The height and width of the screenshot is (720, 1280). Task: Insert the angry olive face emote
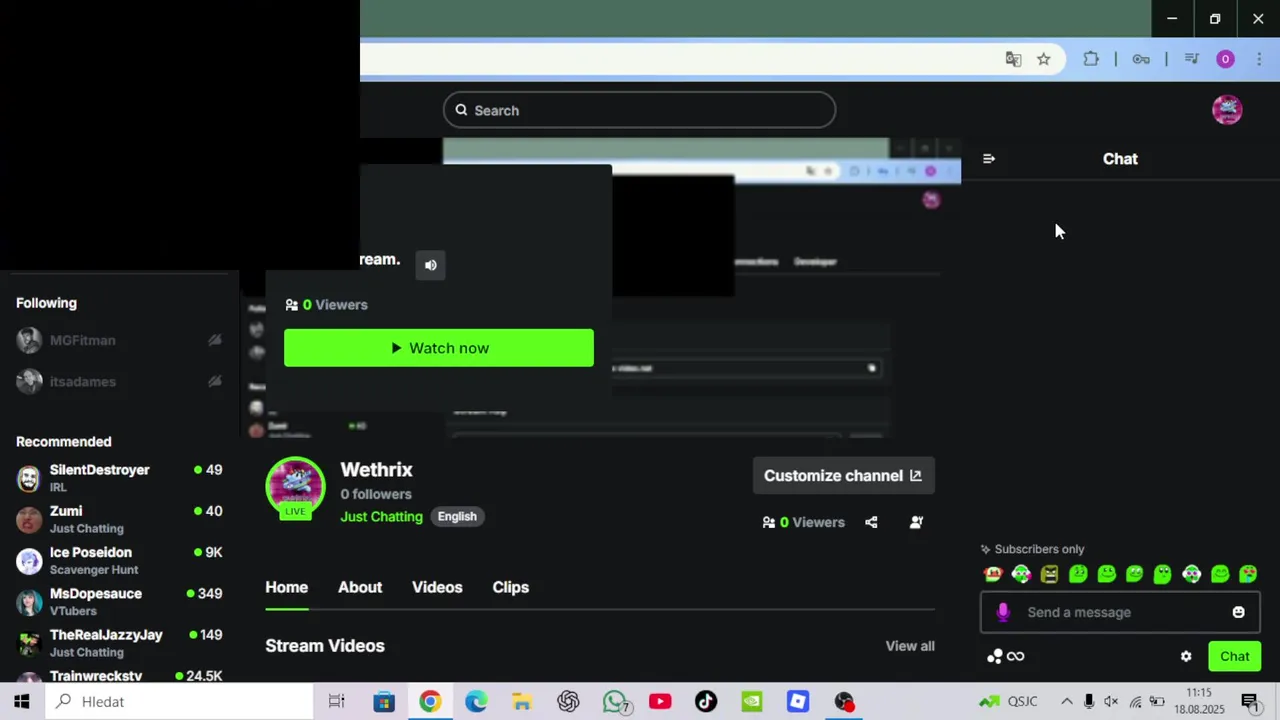1049,574
